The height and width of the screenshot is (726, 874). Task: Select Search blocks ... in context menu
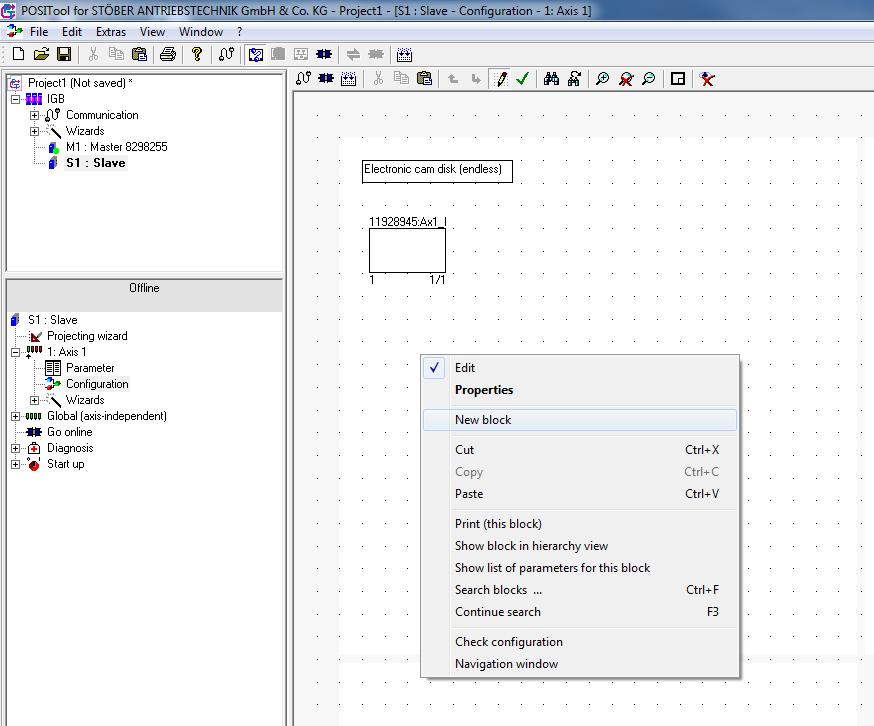point(580,590)
